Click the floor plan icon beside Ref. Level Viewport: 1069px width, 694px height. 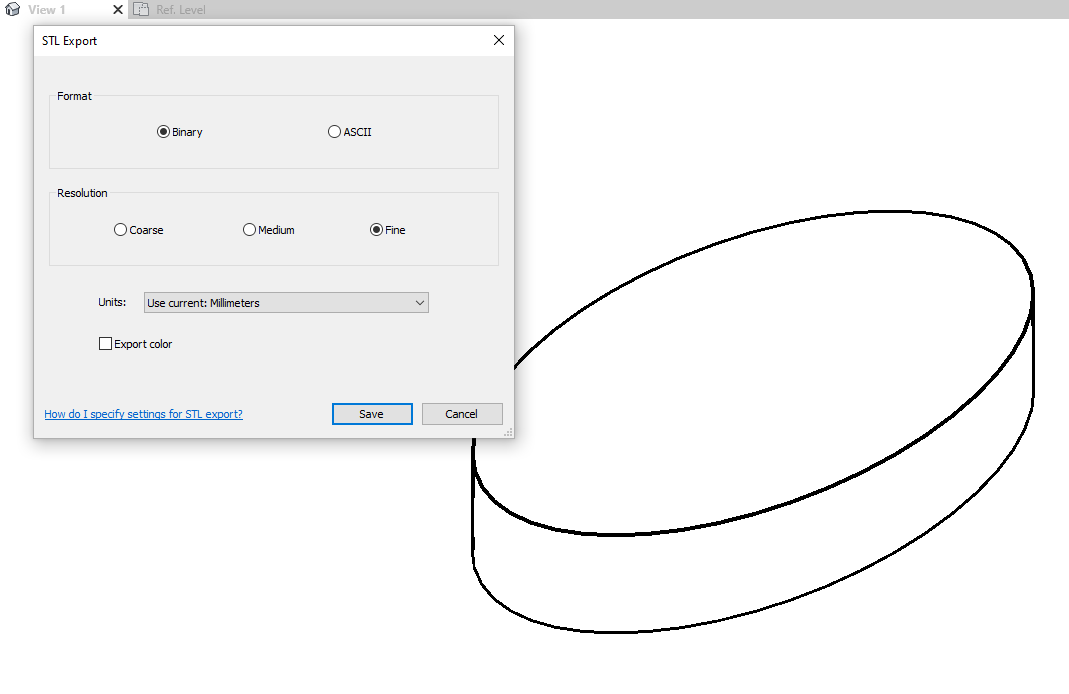click(141, 9)
